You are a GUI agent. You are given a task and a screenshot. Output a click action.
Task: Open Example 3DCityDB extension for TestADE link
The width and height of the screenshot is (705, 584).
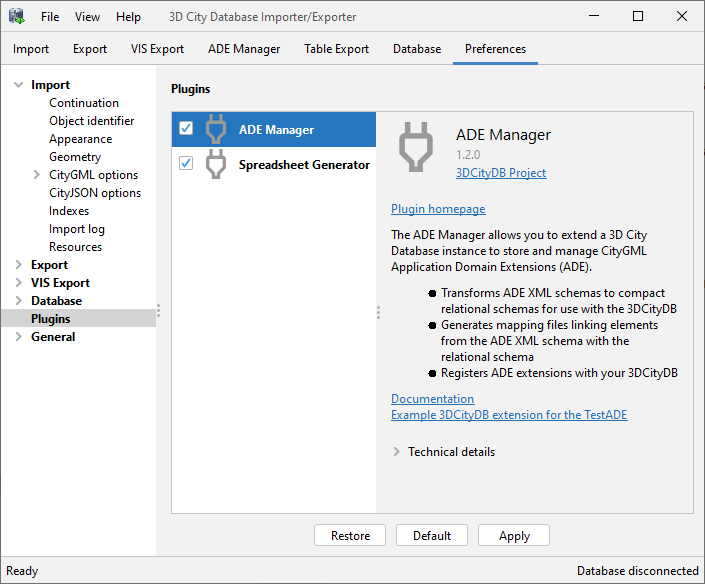click(x=509, y=415)
